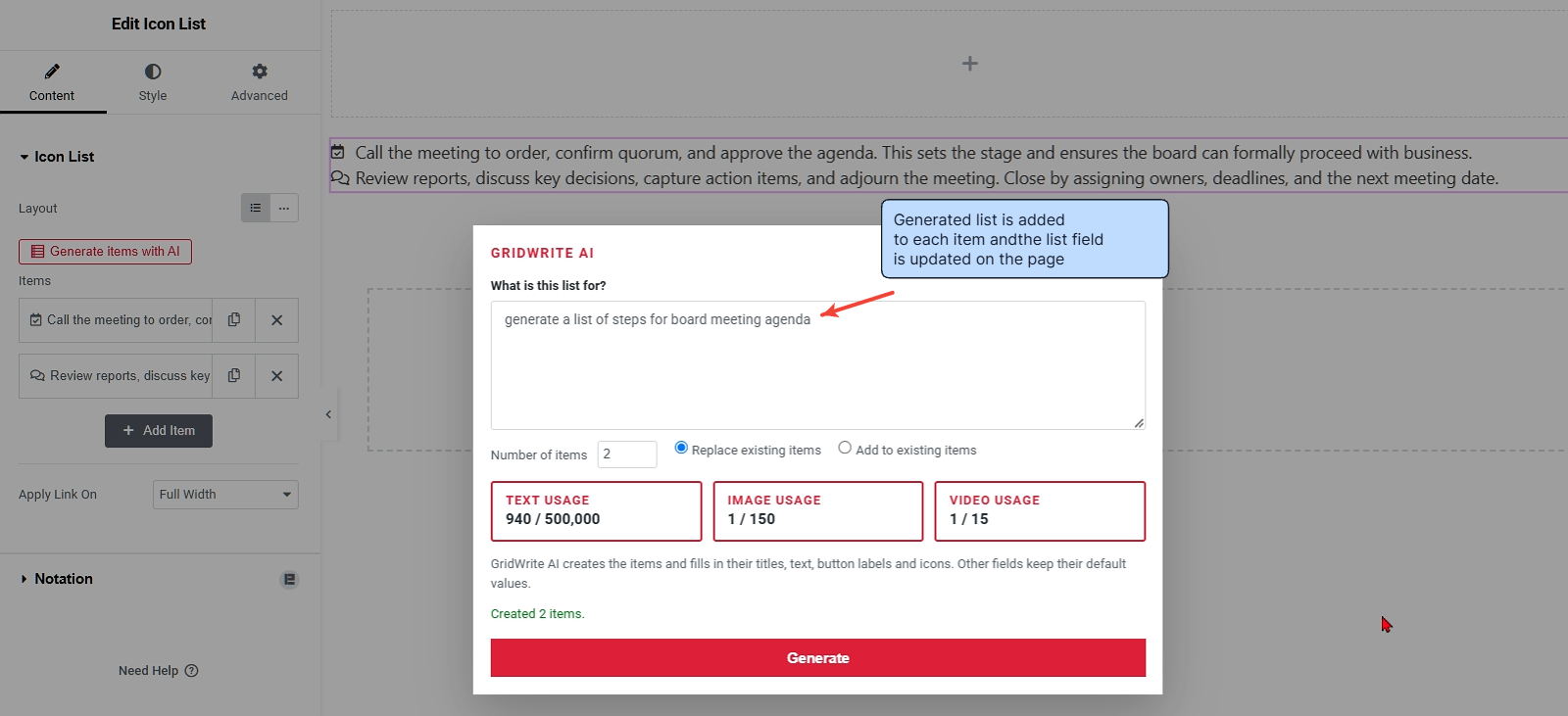Open the Advanced tab
This screenshot has width=1568, height=716.
[x=260, y=82]
